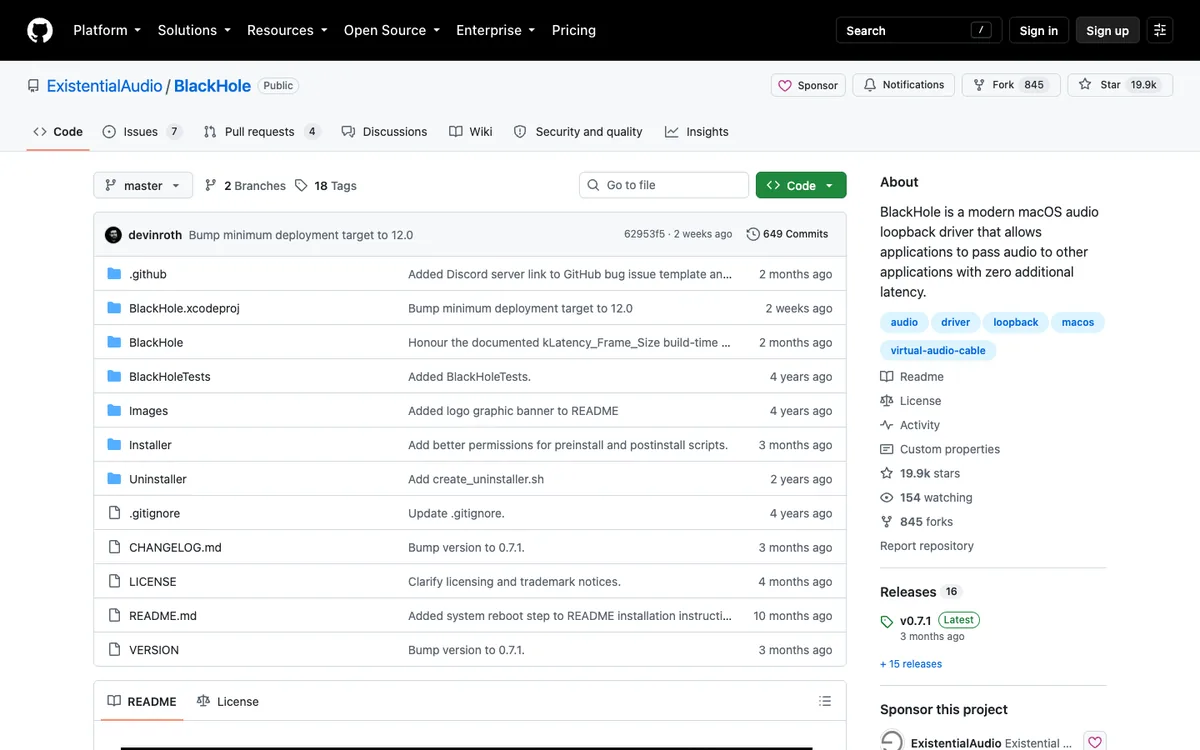Click the devinroth avatar in commit bar
This screenshot has width=1200, height=750.
[x=114, y=235]
